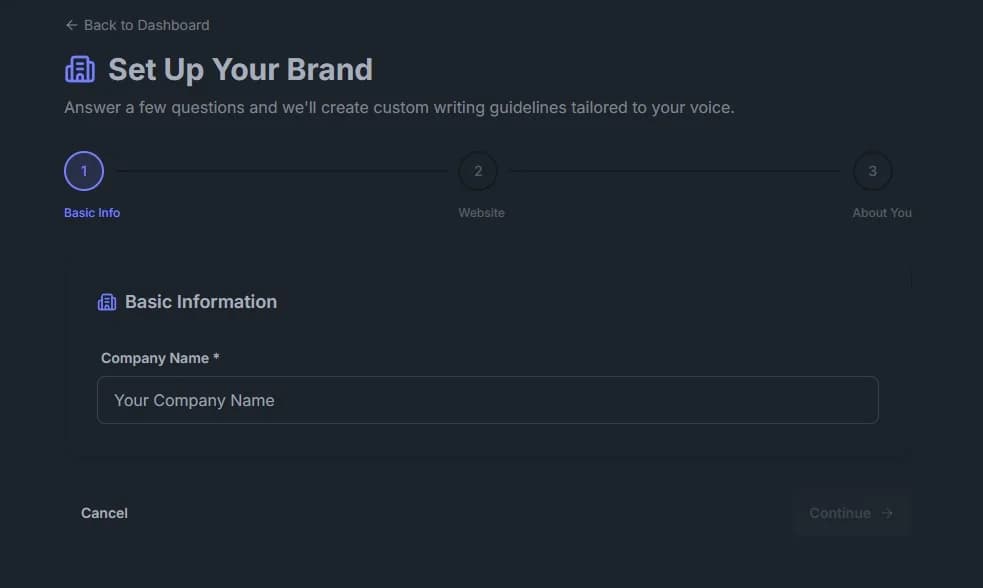This screenshot has height=588, width=983.
Task: Open the Back to Dashboard link
Action: point(136,25)
